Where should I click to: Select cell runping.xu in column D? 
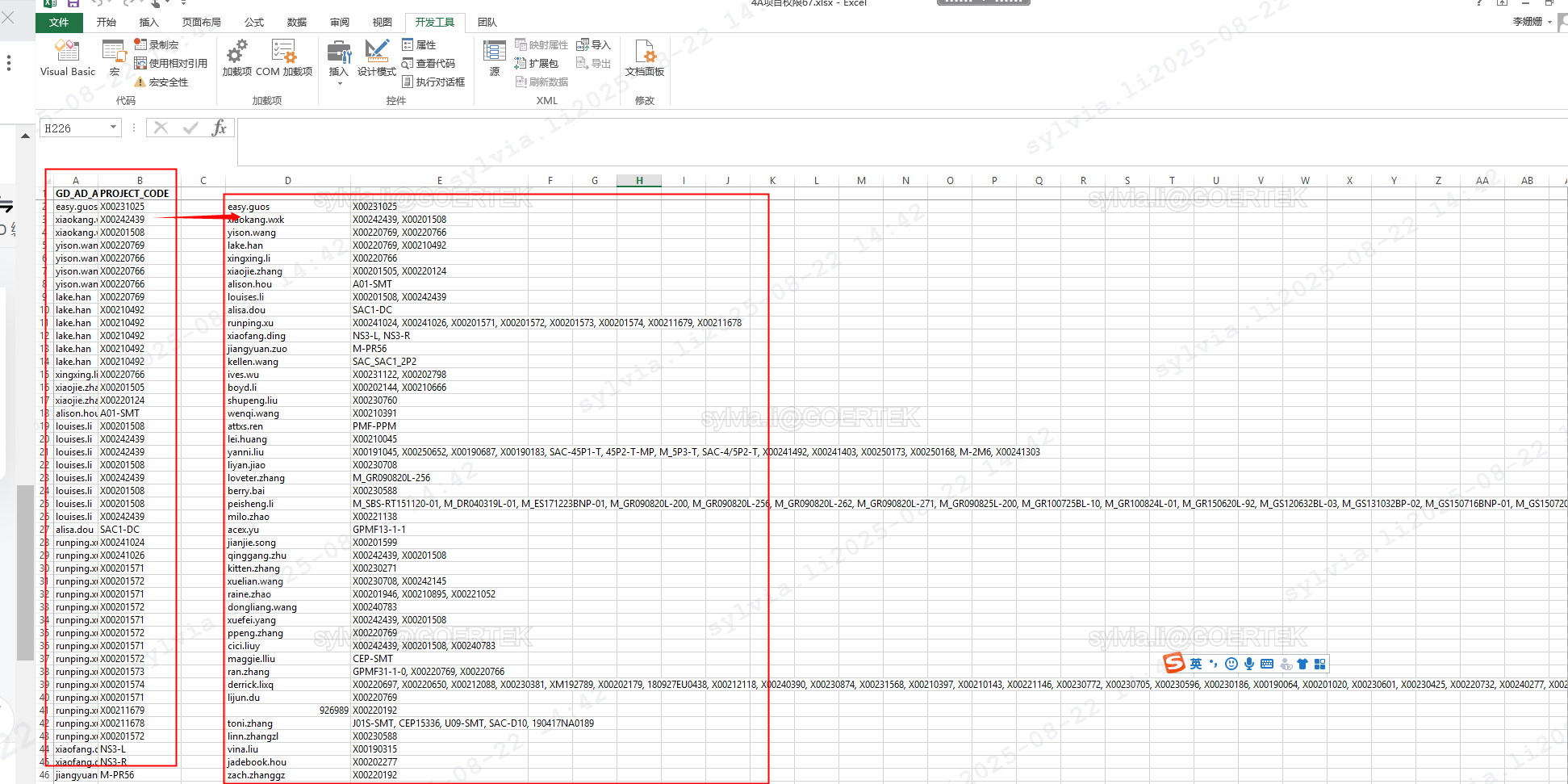(x=288, y=323)
